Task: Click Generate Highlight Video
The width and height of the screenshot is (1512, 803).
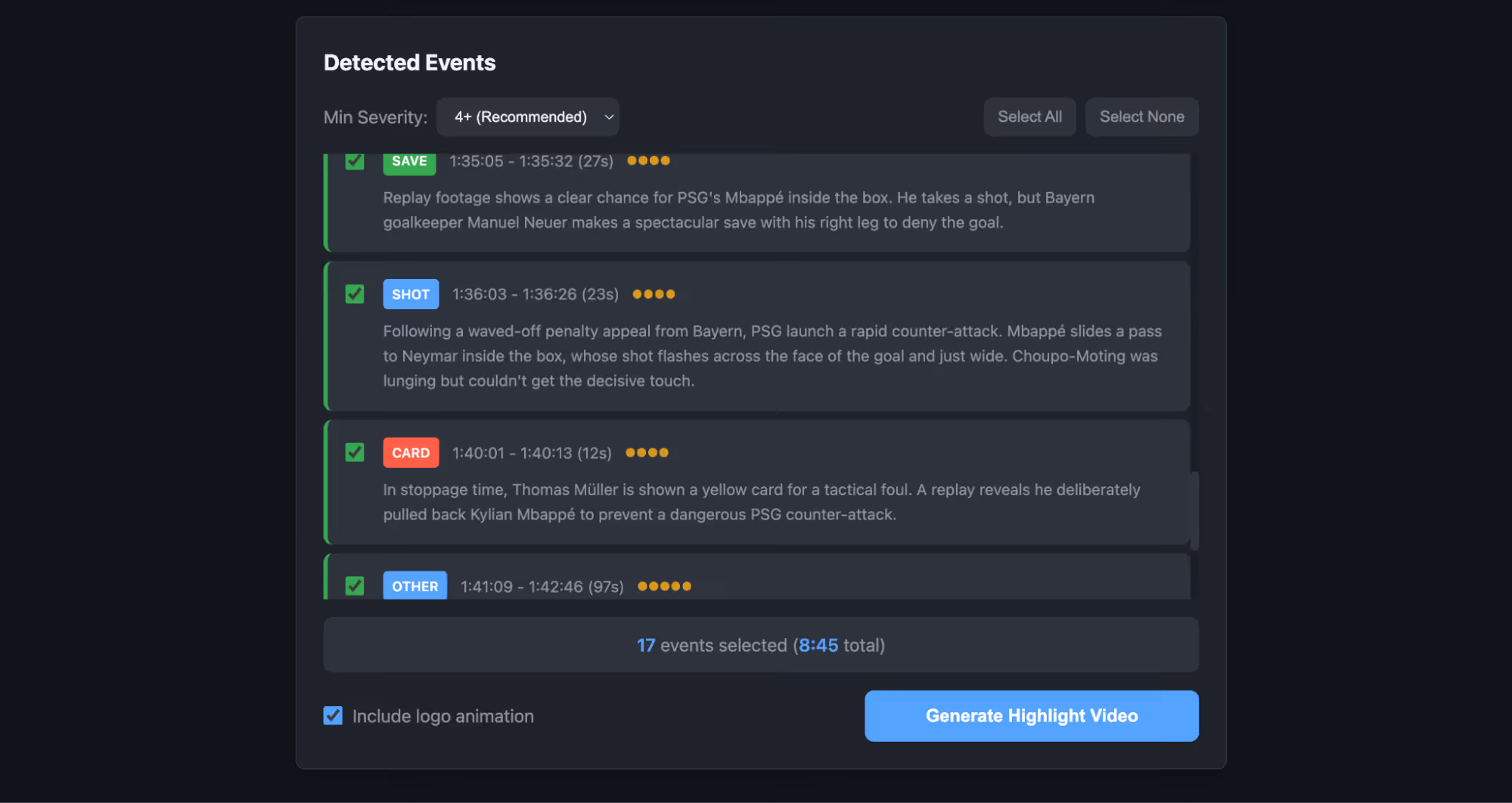Action: click(x=1031, y=715)
